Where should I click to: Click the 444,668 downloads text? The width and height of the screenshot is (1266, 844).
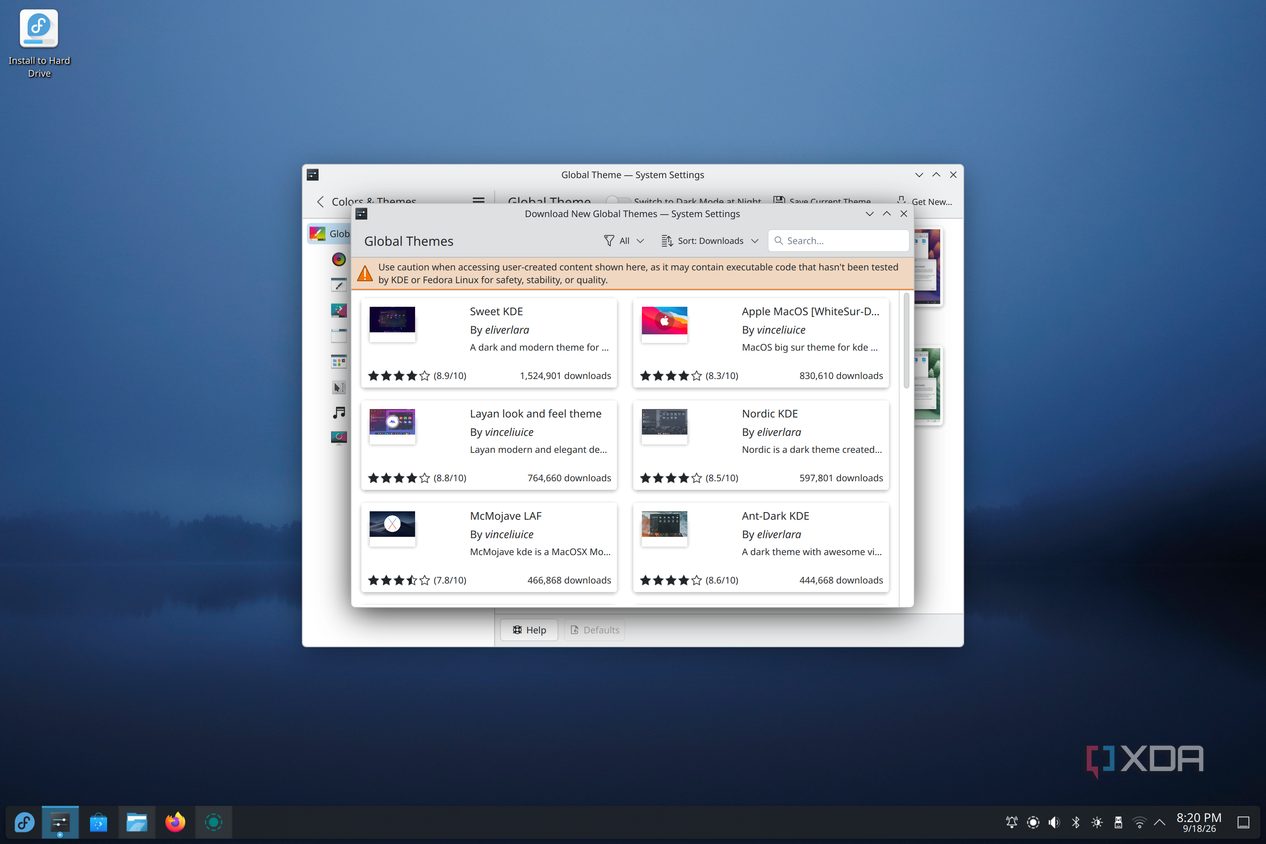pos(841,580)
